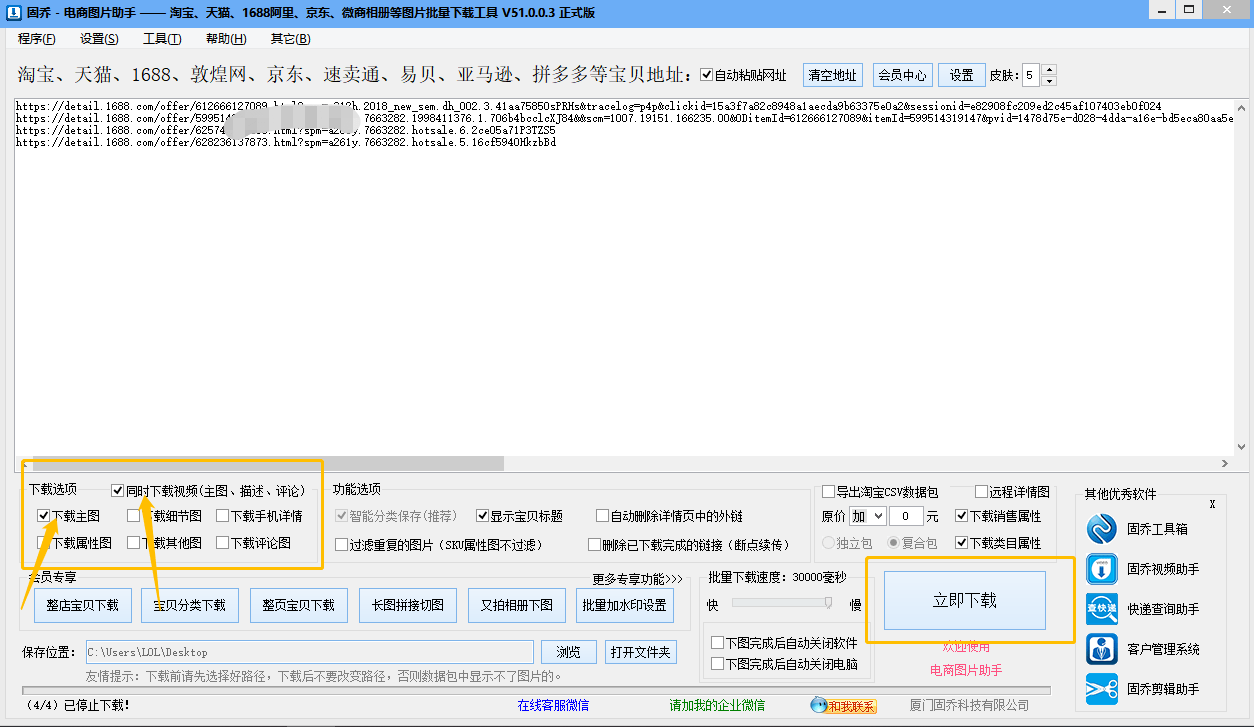Image resolution: width=1254 pixels, height=727 pixels.
Task: Open the 客户管理系统 customer management icon
Action: (1101, 648)
